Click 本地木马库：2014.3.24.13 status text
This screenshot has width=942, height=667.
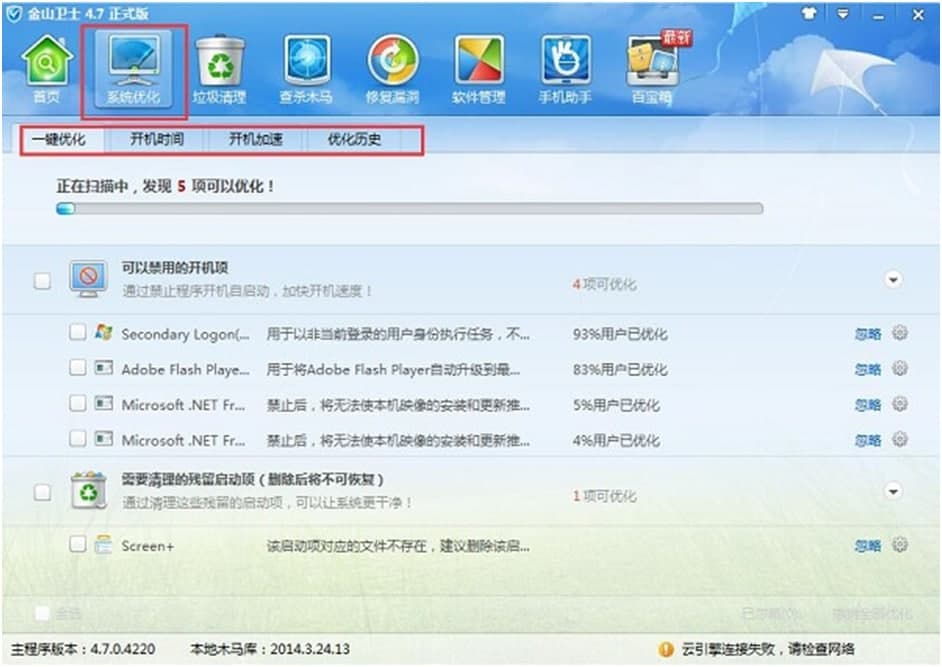pyautogui.click(x=270, y=649)
